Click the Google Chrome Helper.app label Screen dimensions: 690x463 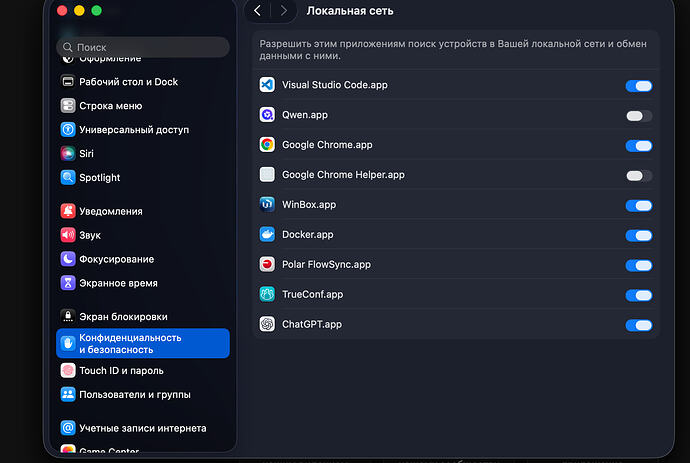[x=343, y=175]
